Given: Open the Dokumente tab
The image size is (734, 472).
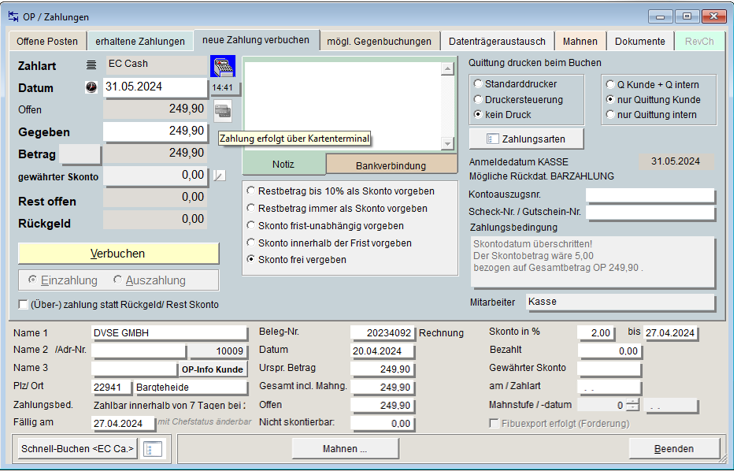Looking at the screenshot, I should tap(640, 41).
